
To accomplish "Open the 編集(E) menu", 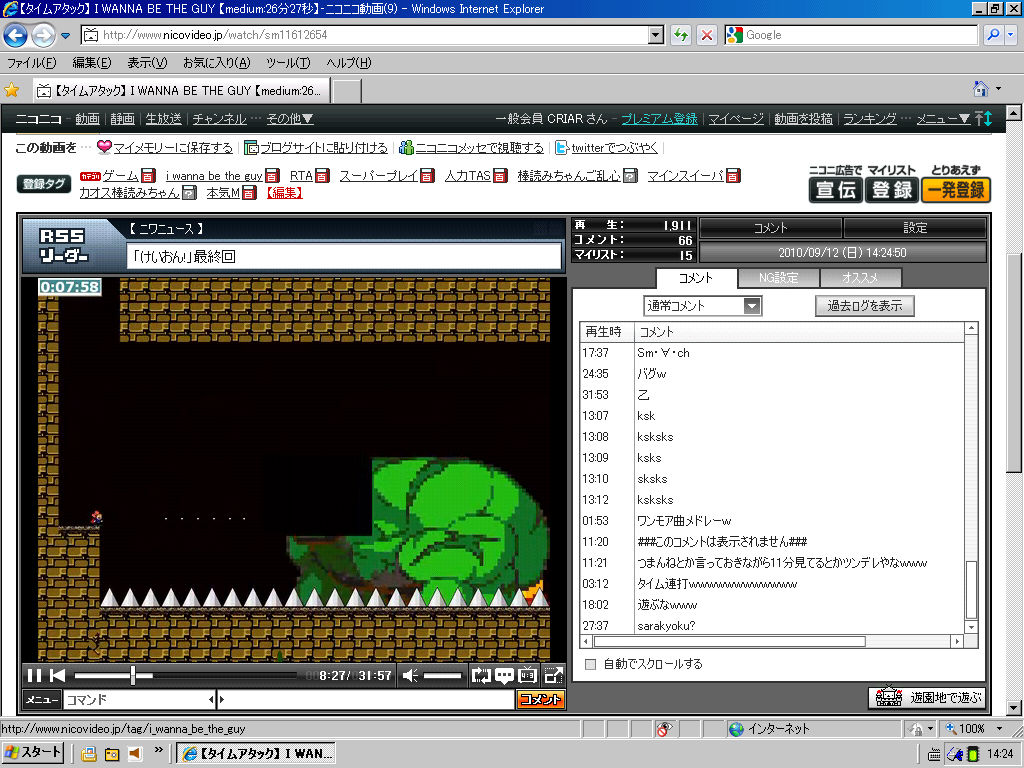I will point(91,63).
